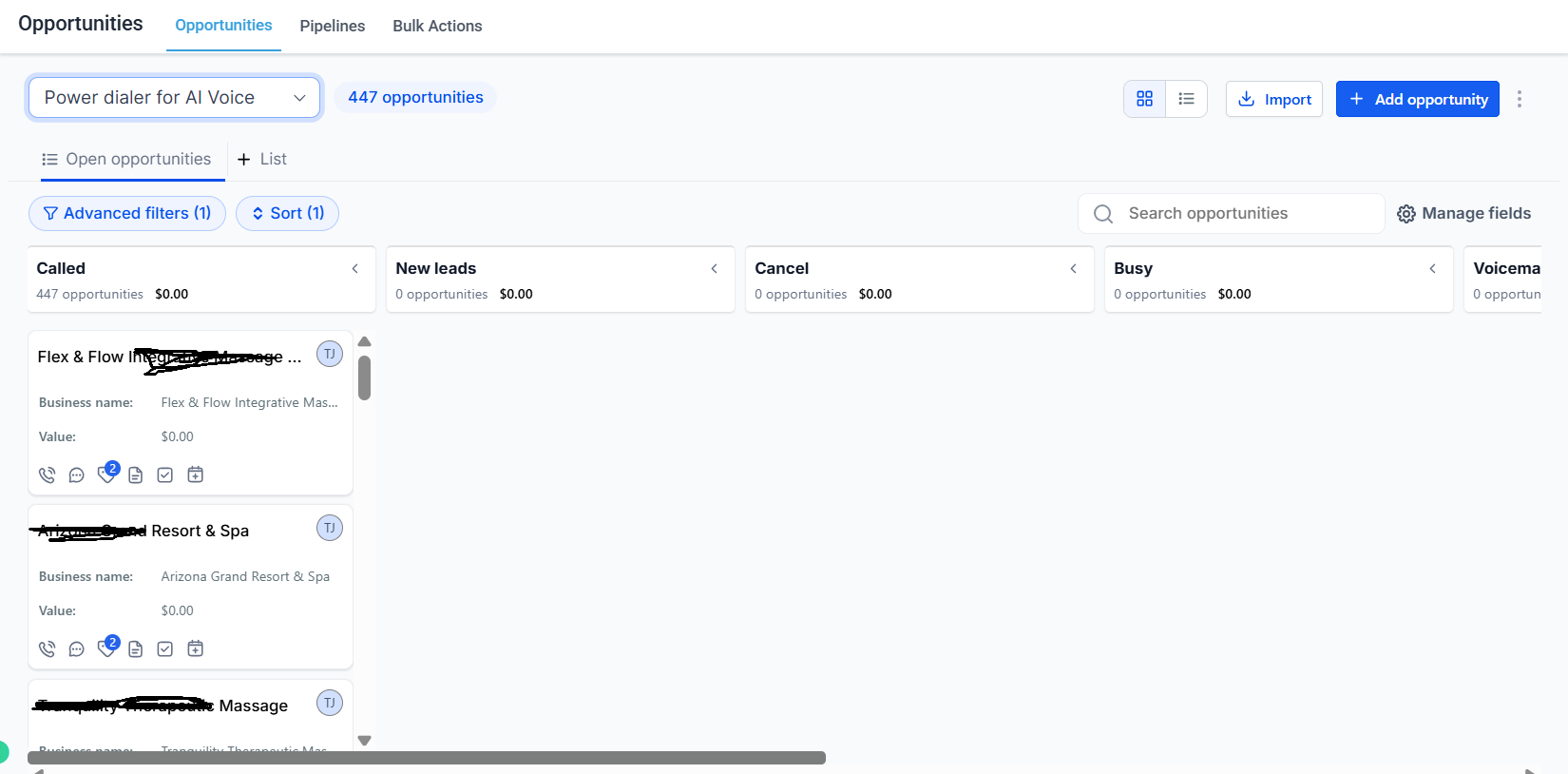Click the Called column vertical scrollbar thumb
This screenshot has width=1568, height=774.
coord(364,377)
